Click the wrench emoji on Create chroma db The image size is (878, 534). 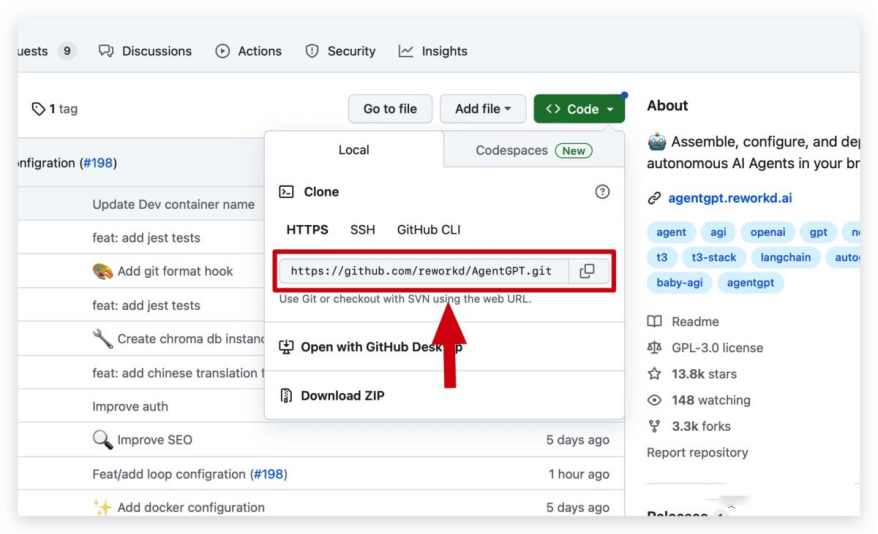pos(102,339)
